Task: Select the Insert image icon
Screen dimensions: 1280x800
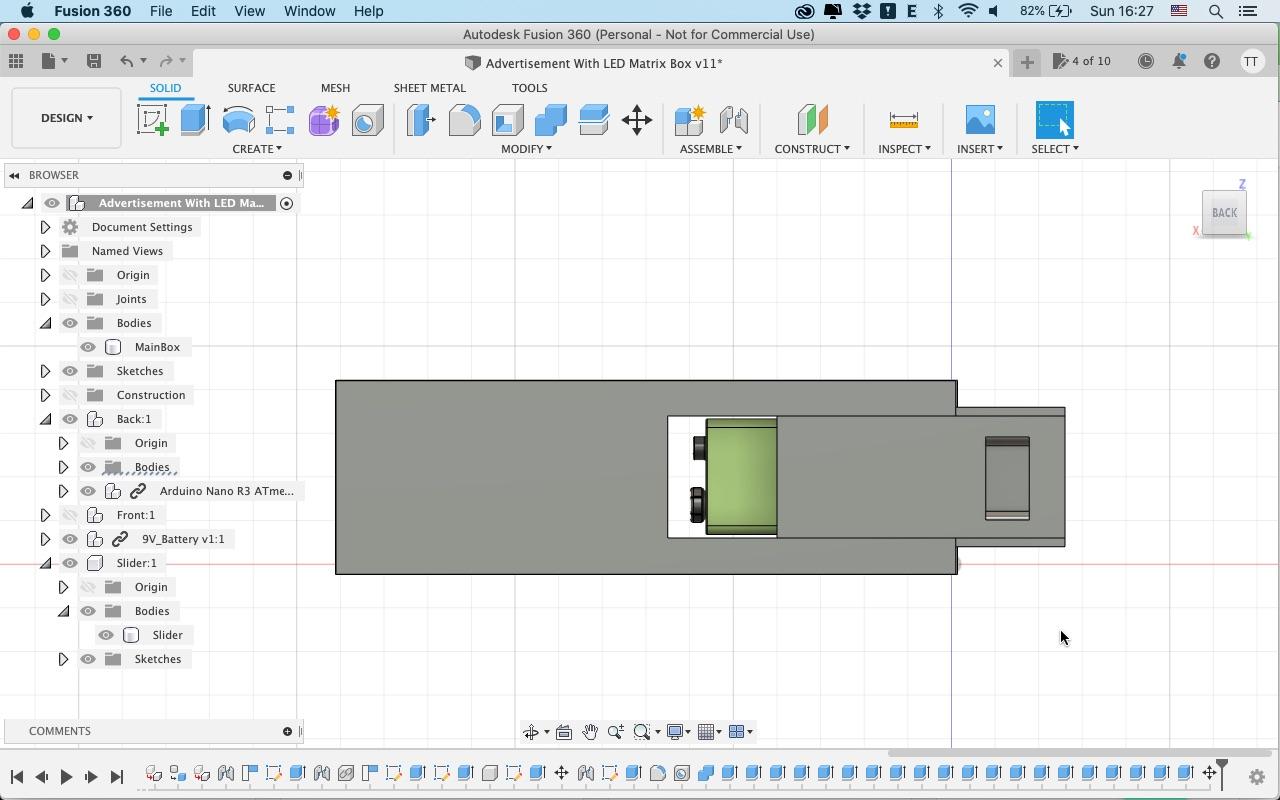Action: tap(980, 120)
